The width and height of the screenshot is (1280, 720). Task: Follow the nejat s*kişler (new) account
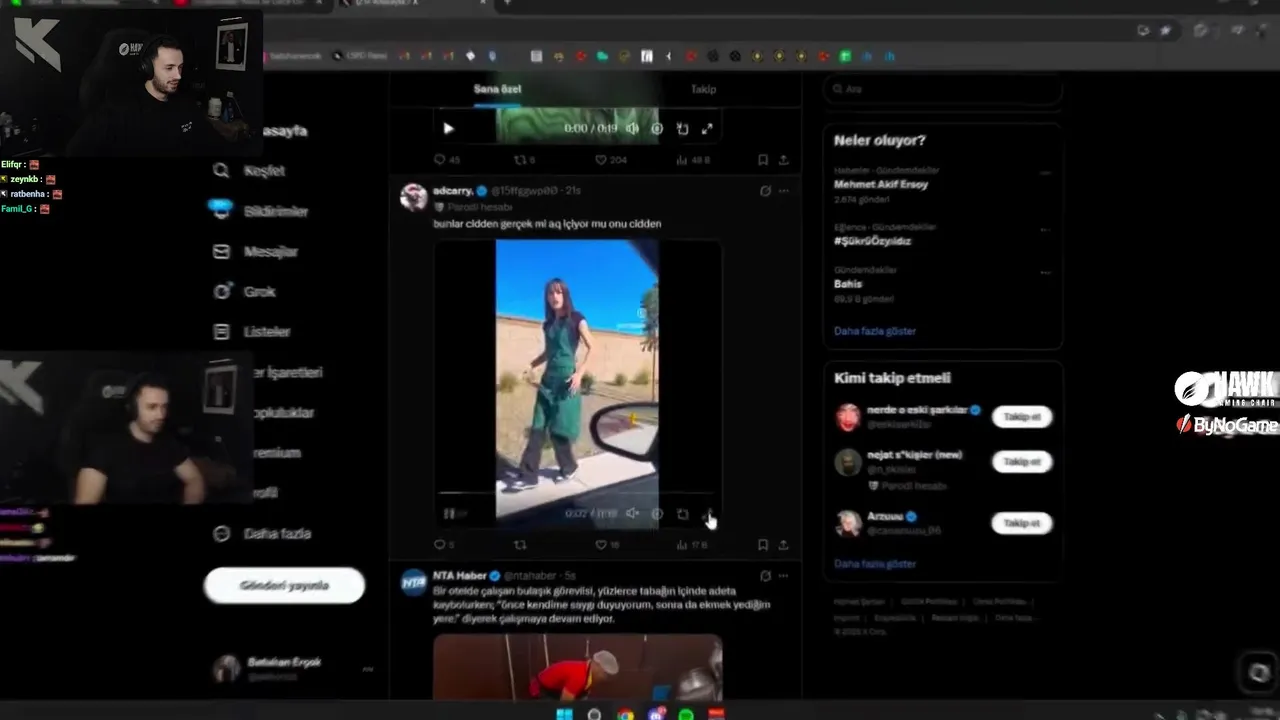pos(1022,462)
